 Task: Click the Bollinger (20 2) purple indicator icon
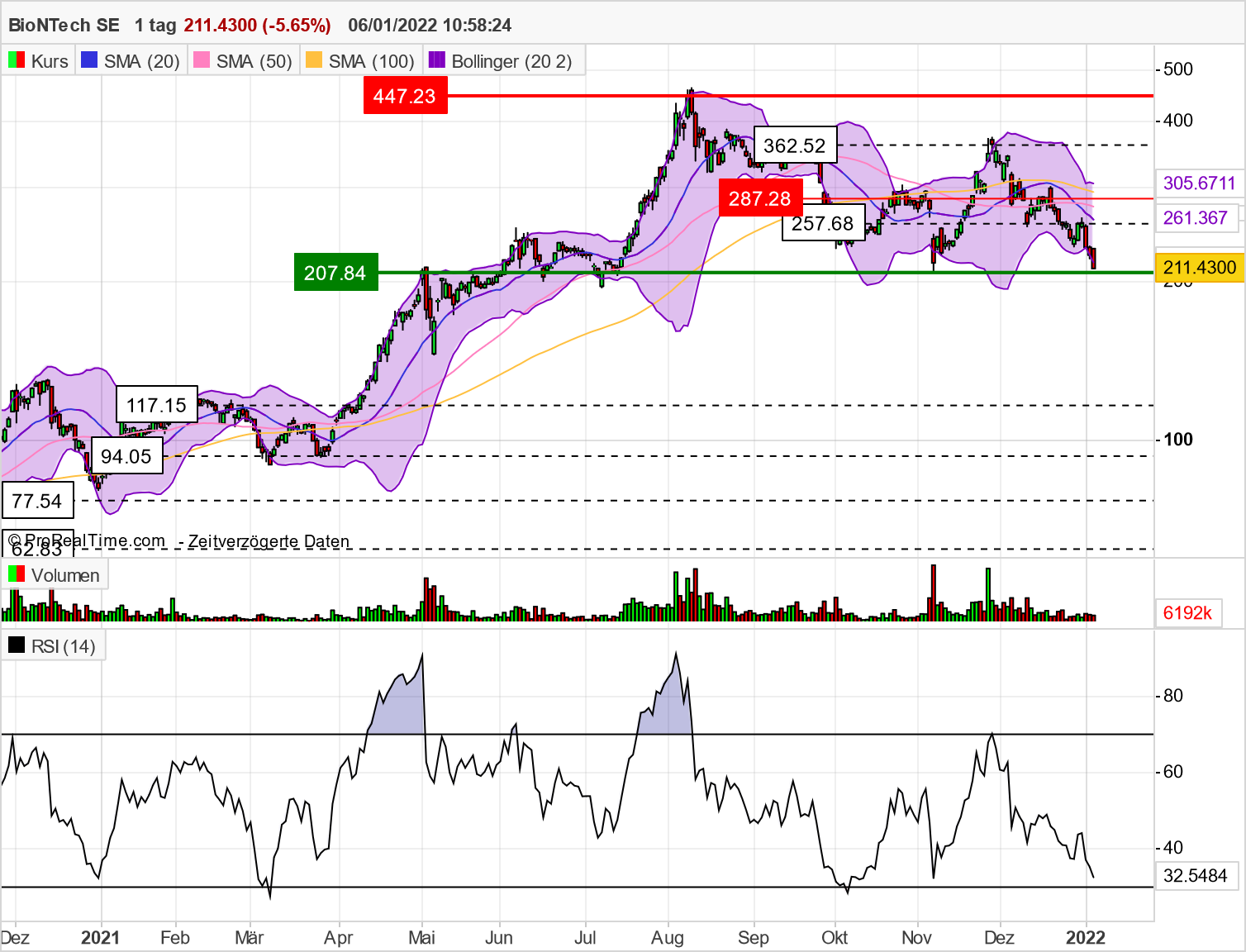[435, 60]
